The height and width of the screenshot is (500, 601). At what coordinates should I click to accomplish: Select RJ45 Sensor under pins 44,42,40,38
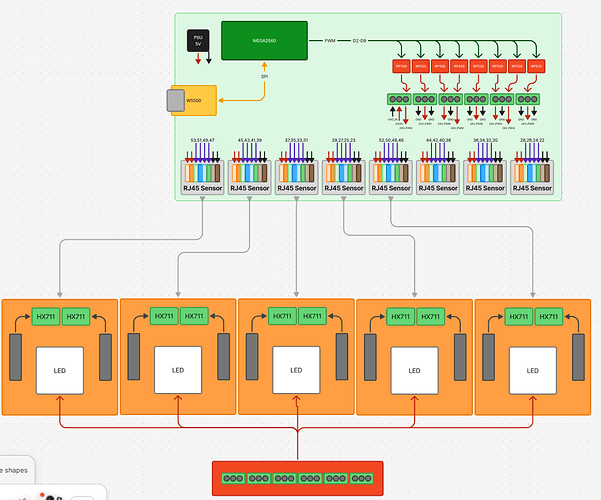(438, 178)
